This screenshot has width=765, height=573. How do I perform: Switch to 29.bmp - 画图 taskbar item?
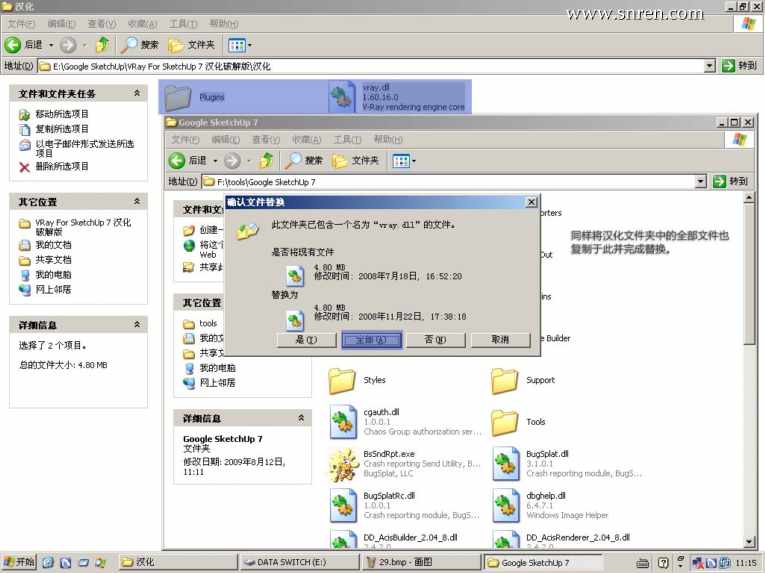(422, 563)
